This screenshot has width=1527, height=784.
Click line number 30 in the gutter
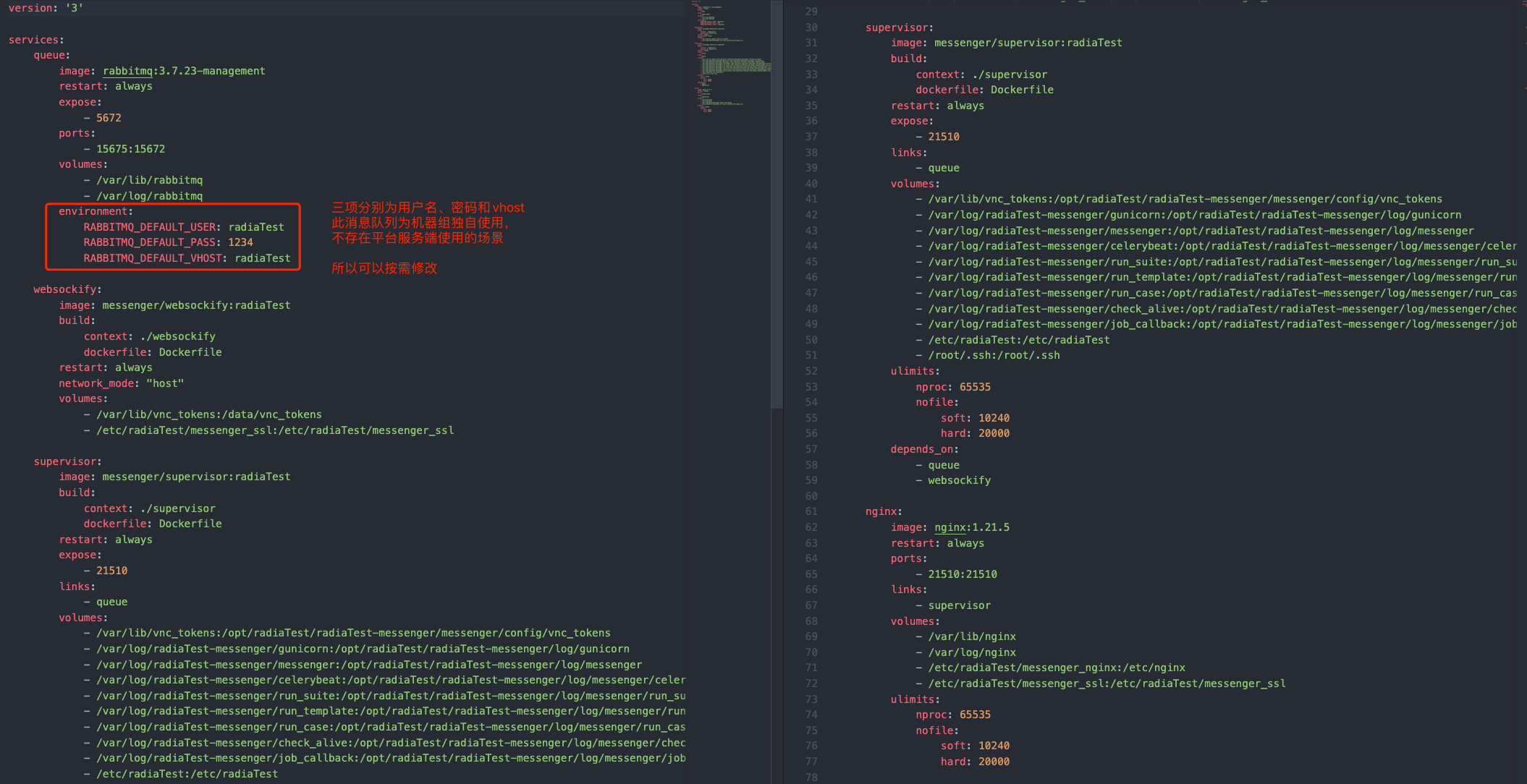point(811,27)
